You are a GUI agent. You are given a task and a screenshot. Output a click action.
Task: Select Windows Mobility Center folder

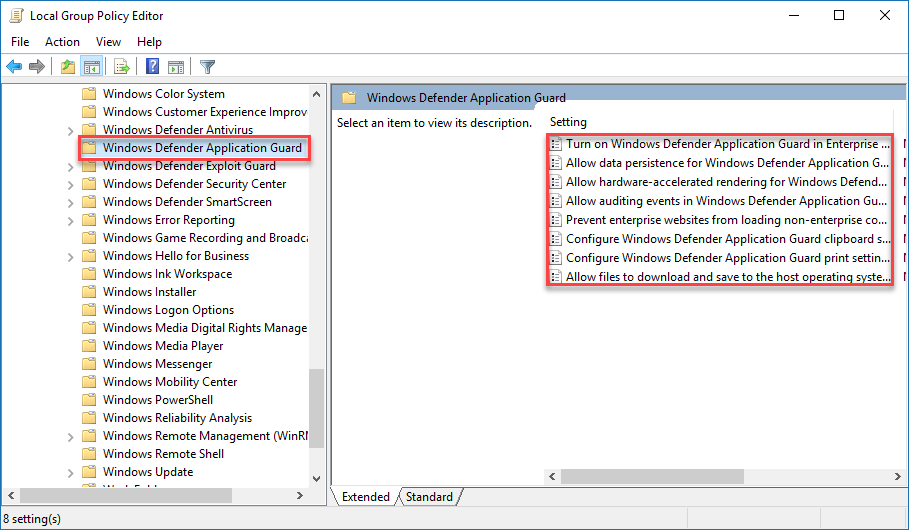click(170, 382)
